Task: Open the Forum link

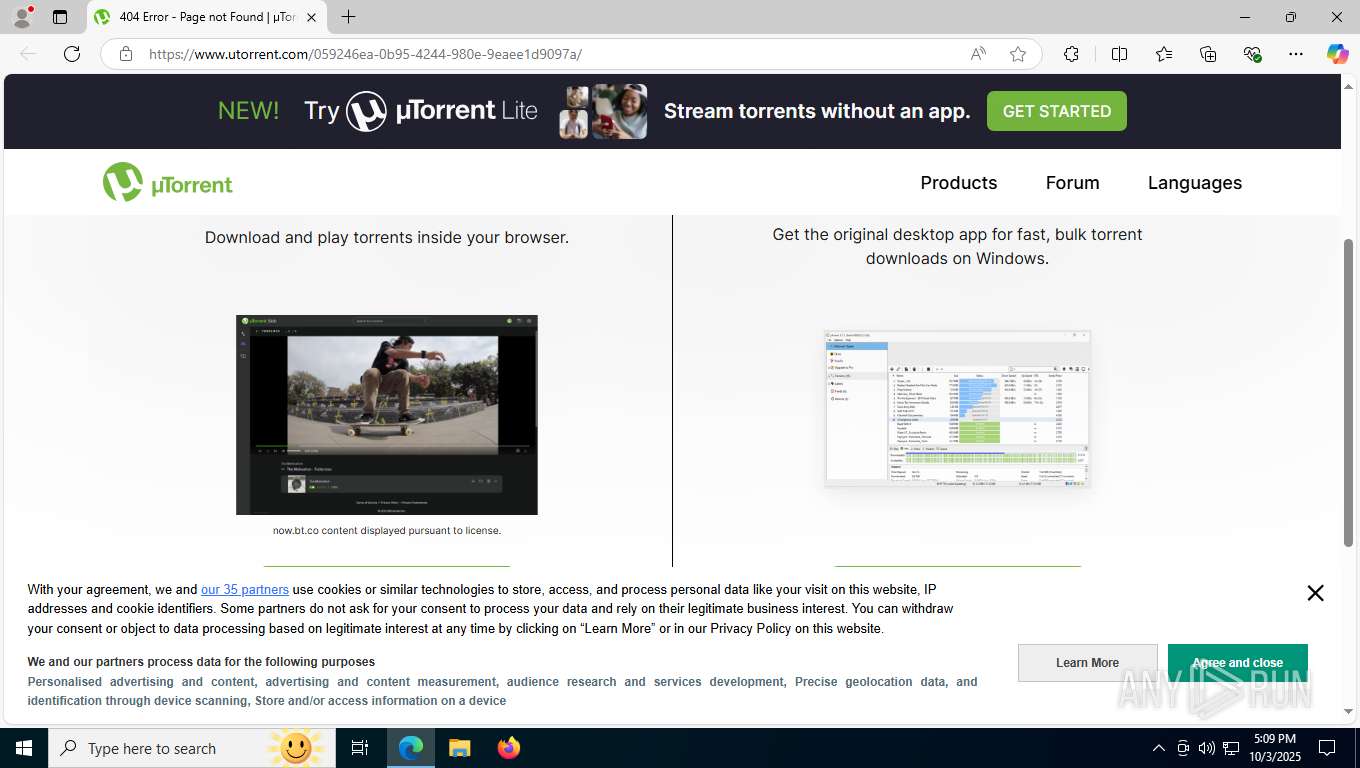Action: (1073, 183)
